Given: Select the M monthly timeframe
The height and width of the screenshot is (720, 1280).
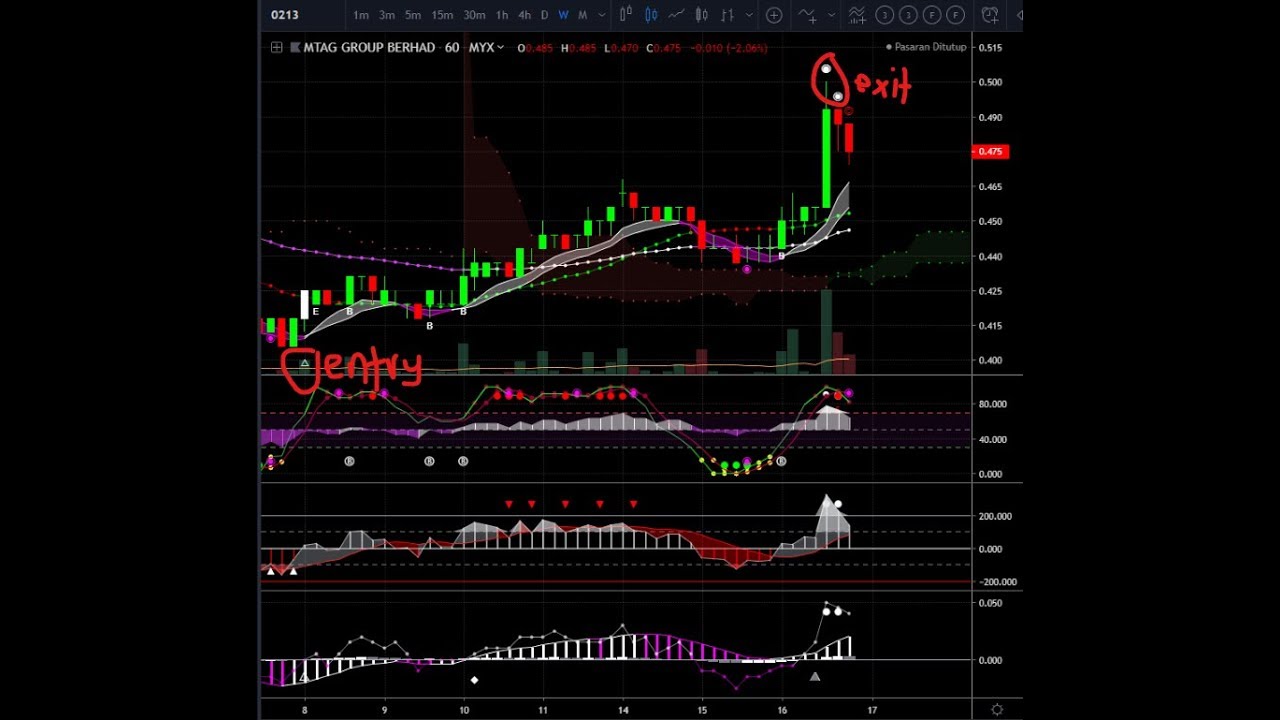Looking at the screenshot, I should (x=583, y=15).
